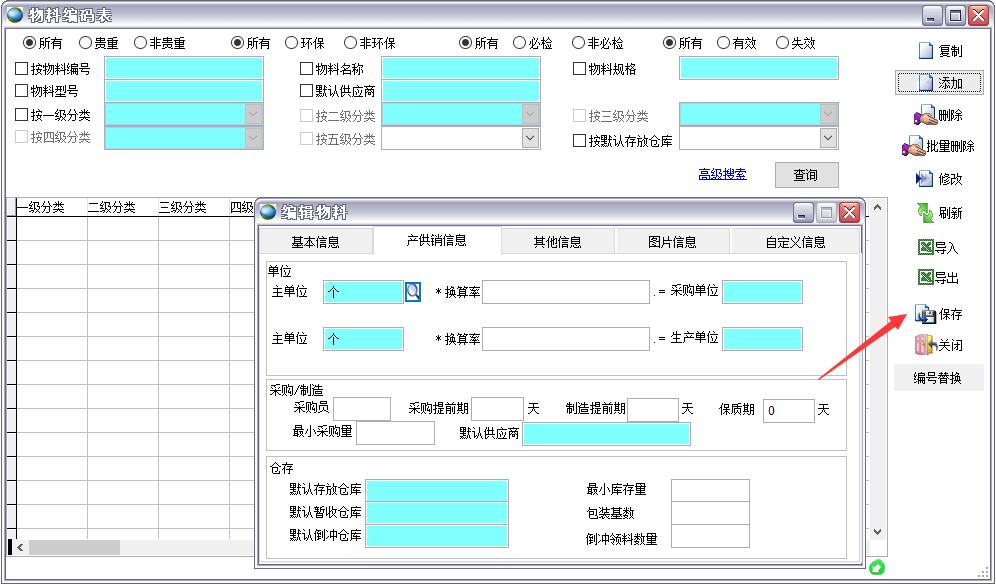Click the 查询 query button

[x=806, y=174]
